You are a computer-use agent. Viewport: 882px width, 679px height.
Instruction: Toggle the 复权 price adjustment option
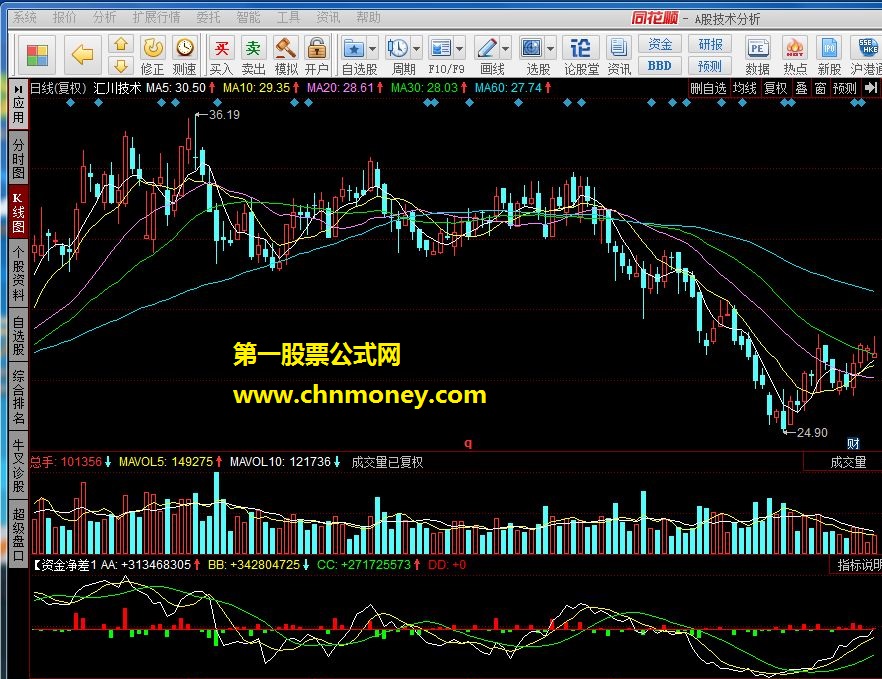(775, 88)
